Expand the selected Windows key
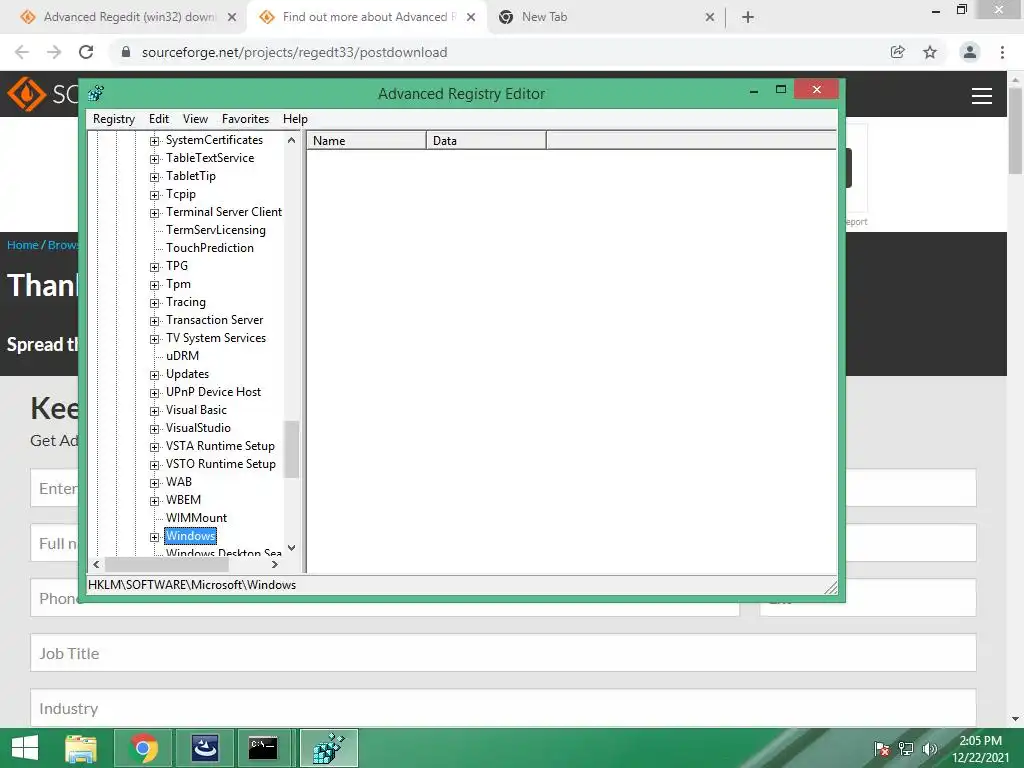This screenshot has width=1024, height=768. 154,537
